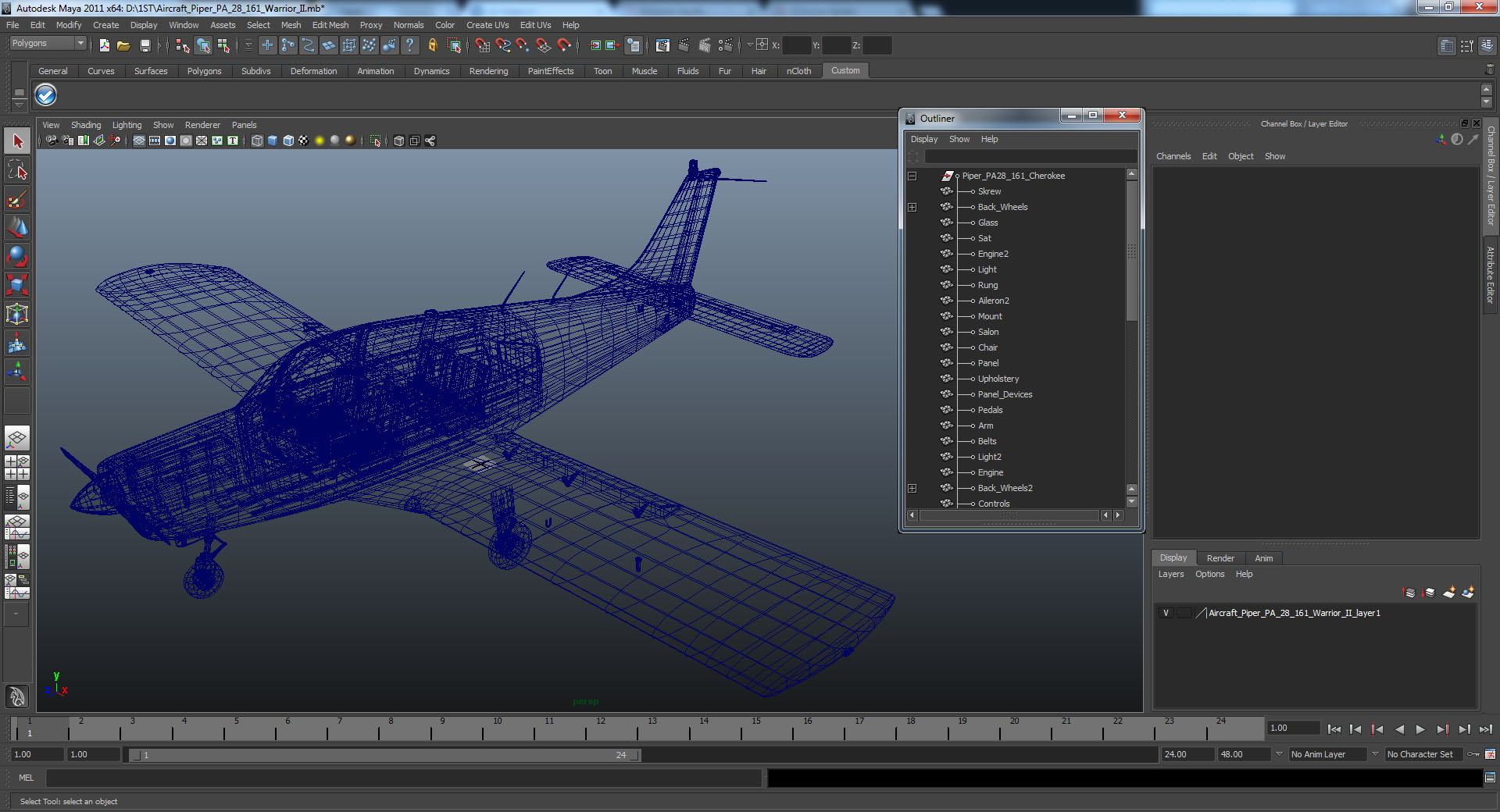Choose the Scale tool cube icon
The width and height of the screenshot is (1500, 812).
pos(17,285)
